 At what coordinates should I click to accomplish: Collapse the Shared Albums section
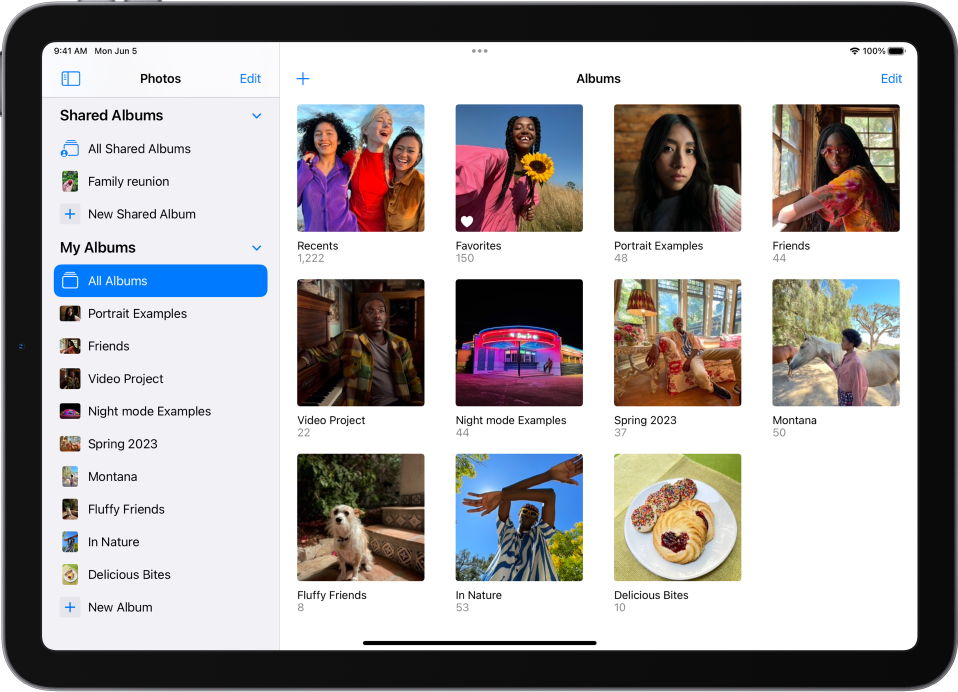(x=256, y=116)
